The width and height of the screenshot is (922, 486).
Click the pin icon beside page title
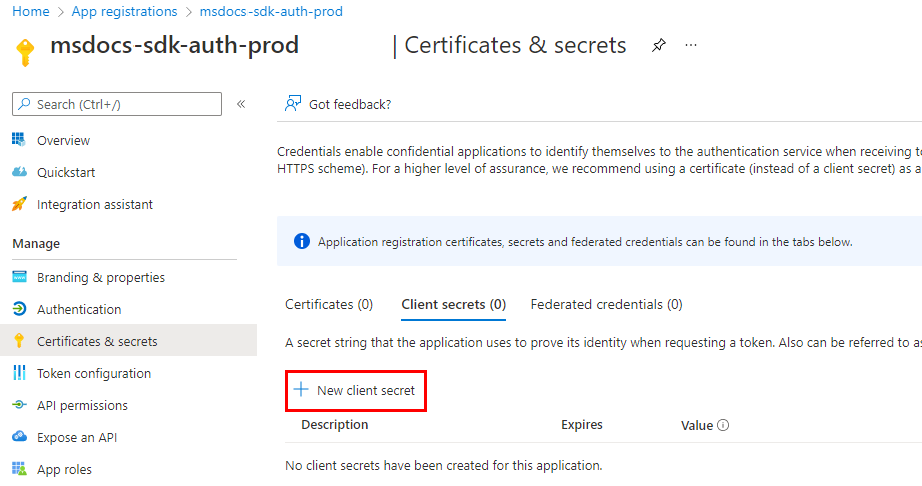click(x=658, y=45)
